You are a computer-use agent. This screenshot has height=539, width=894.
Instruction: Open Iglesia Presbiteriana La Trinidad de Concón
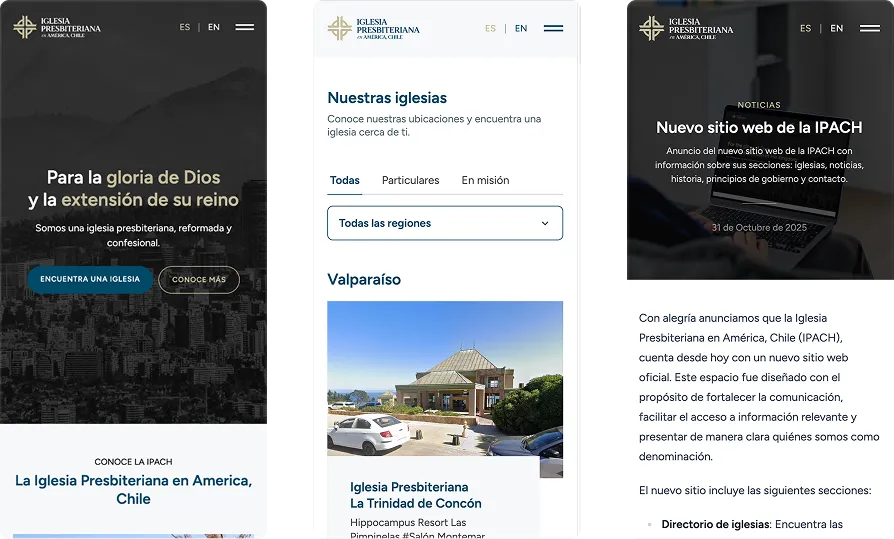click(x=415, y=495)
